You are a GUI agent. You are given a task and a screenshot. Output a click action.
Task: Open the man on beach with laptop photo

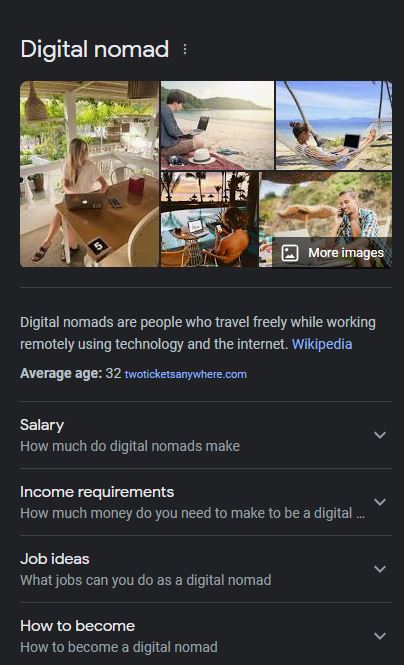click(217, 126)
